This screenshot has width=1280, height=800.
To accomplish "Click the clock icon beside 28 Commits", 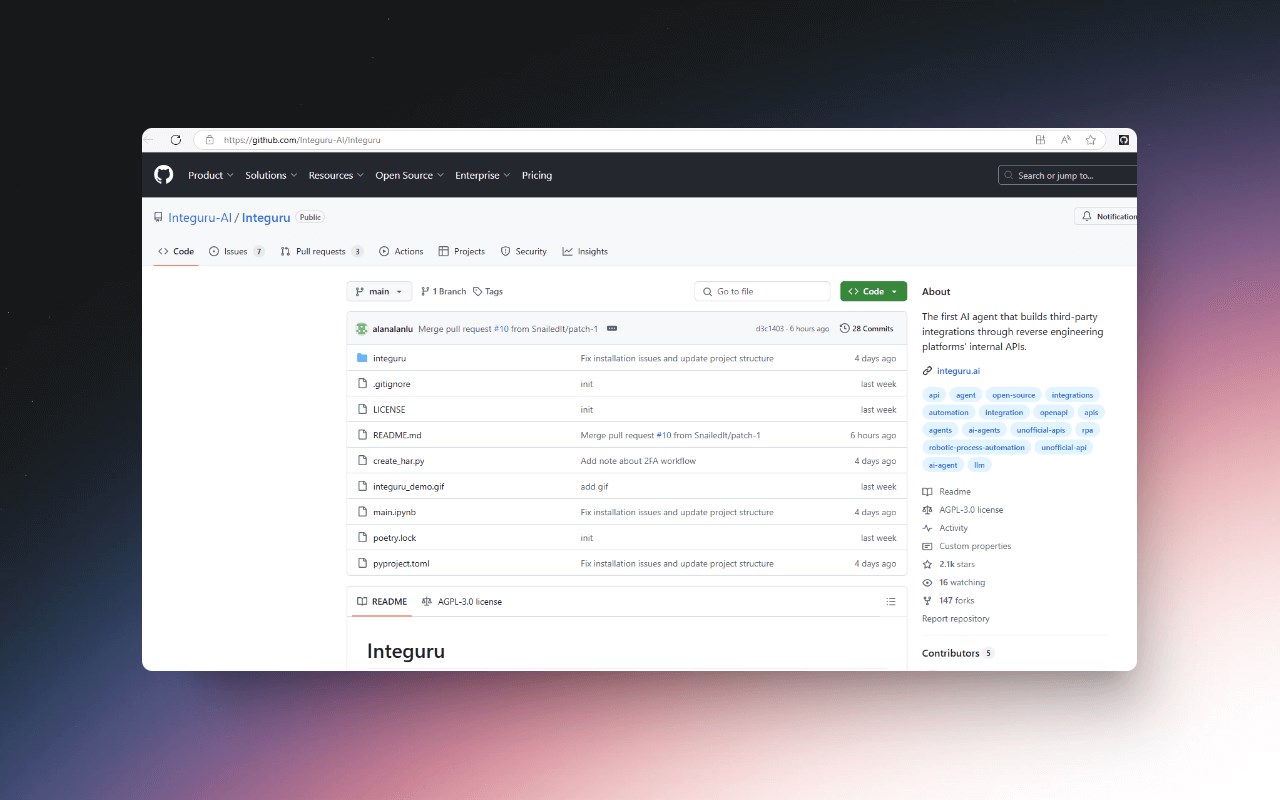I will [845, 328].
